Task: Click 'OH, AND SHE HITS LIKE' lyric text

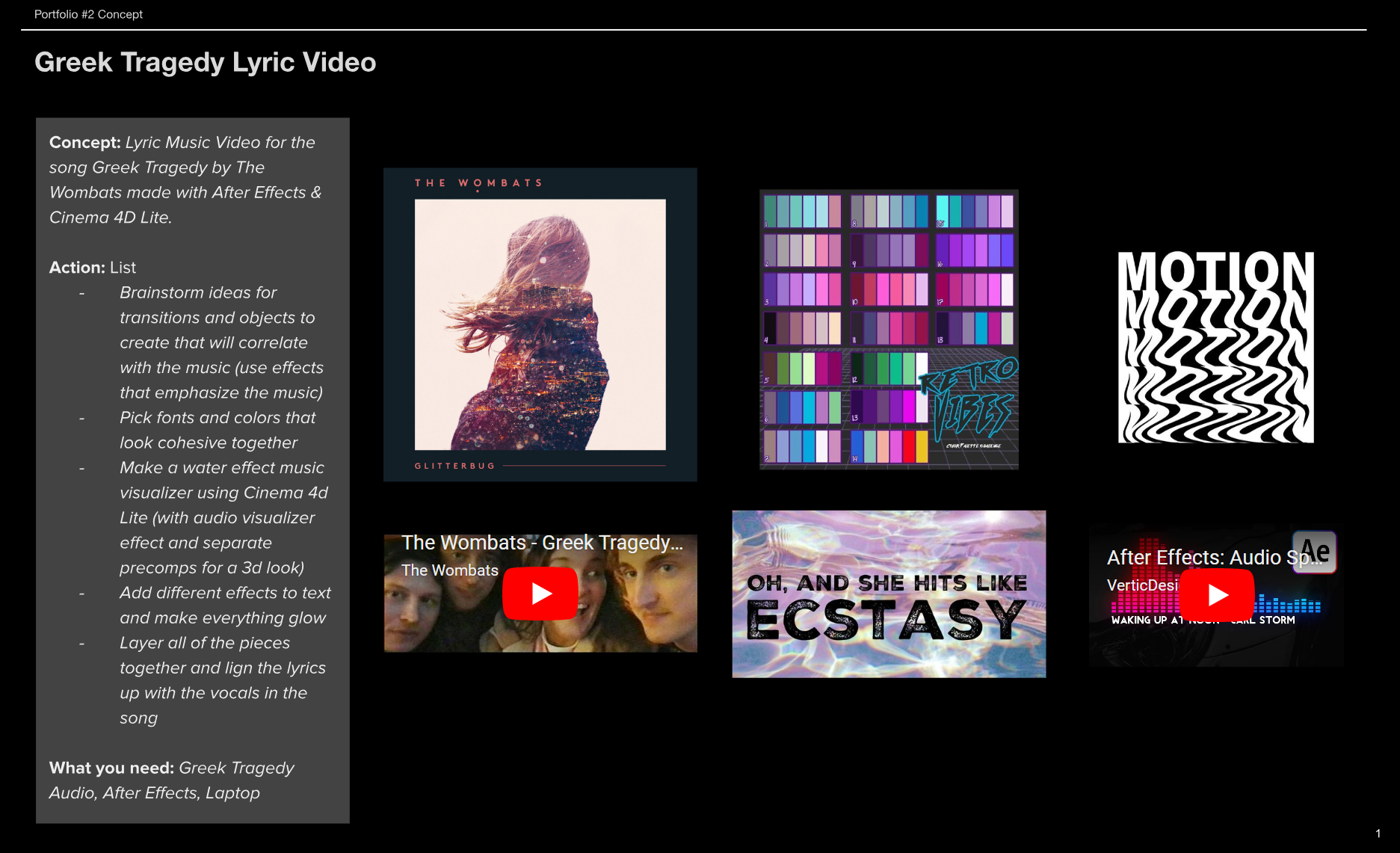Action: [887, 583]
